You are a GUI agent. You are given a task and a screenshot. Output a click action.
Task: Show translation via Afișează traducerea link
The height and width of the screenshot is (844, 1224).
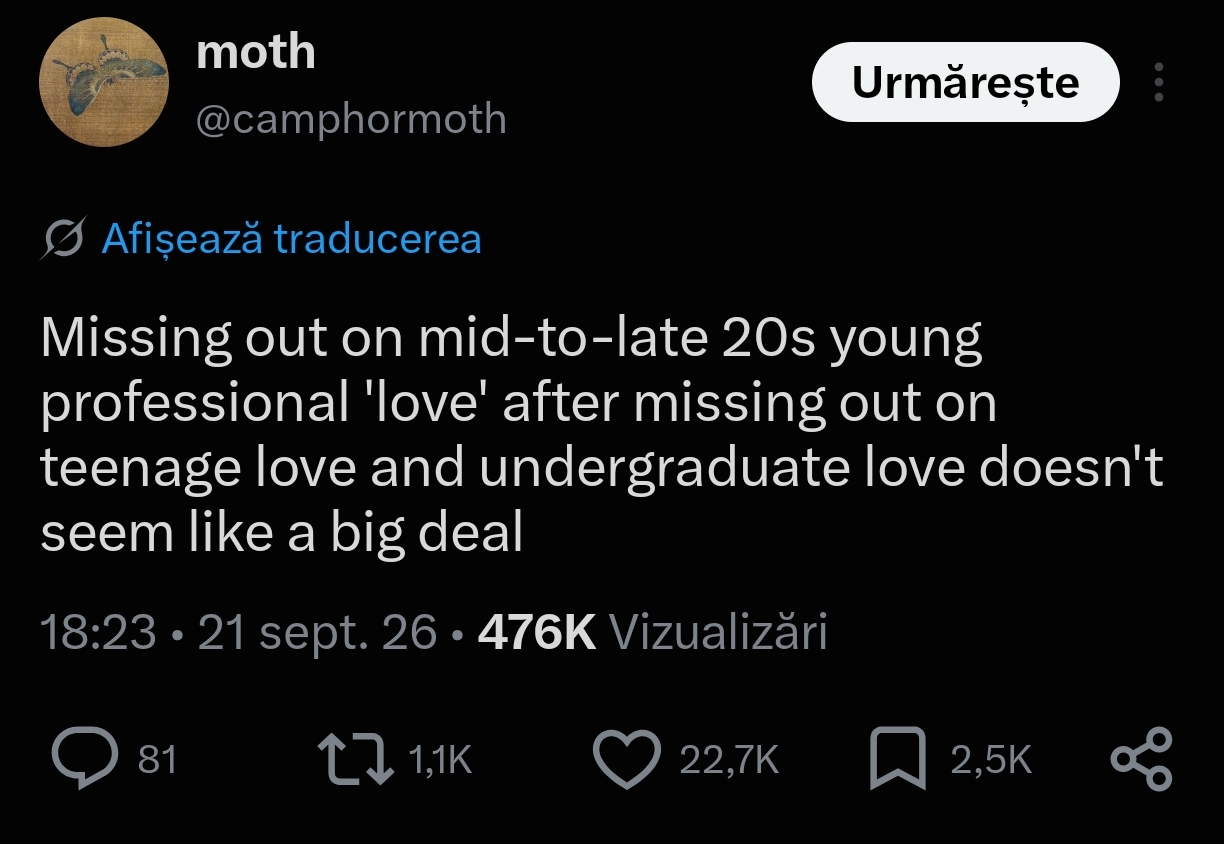click(292, 239)
